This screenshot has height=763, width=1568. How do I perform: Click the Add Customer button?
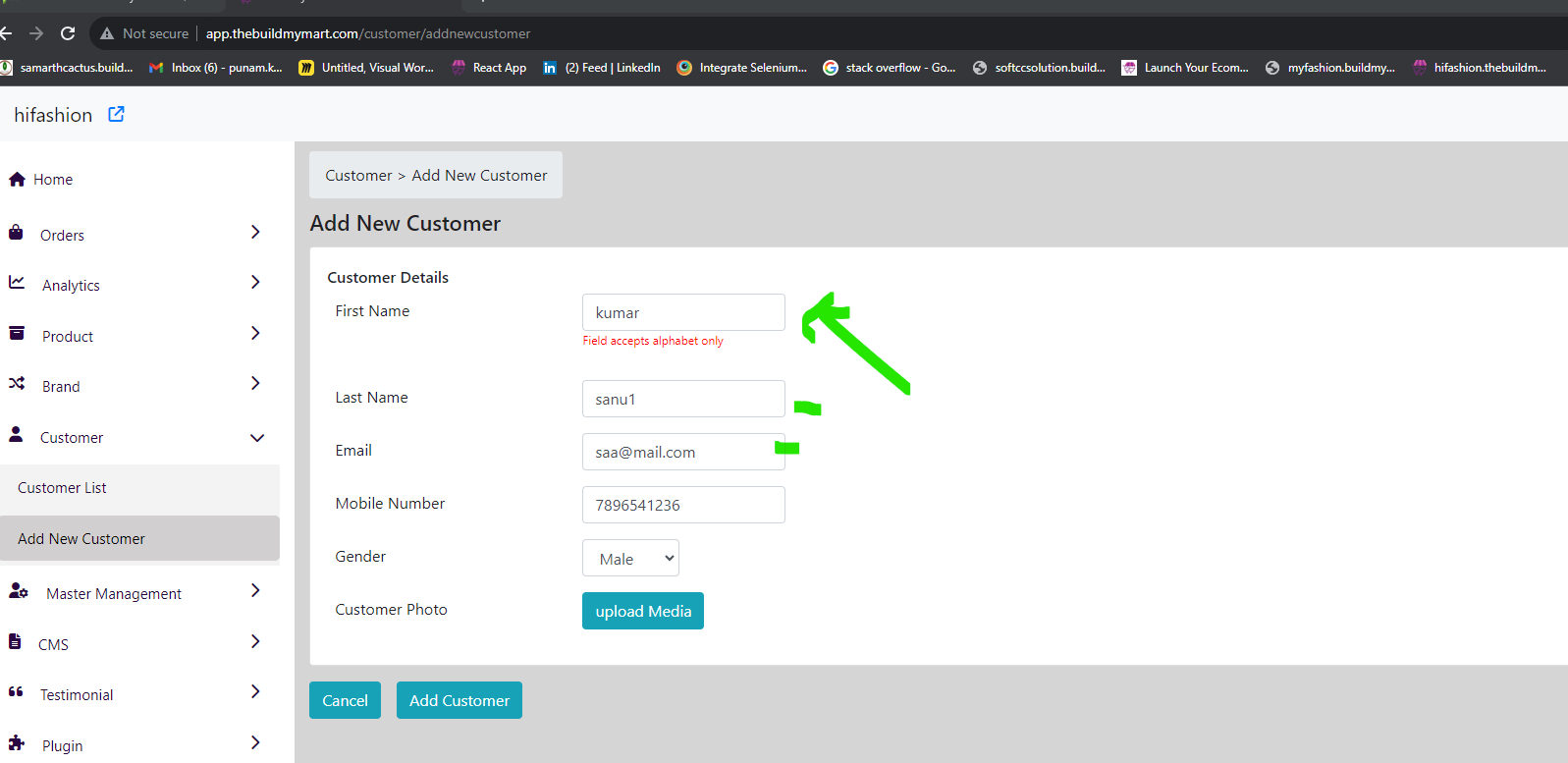(460, 700)
